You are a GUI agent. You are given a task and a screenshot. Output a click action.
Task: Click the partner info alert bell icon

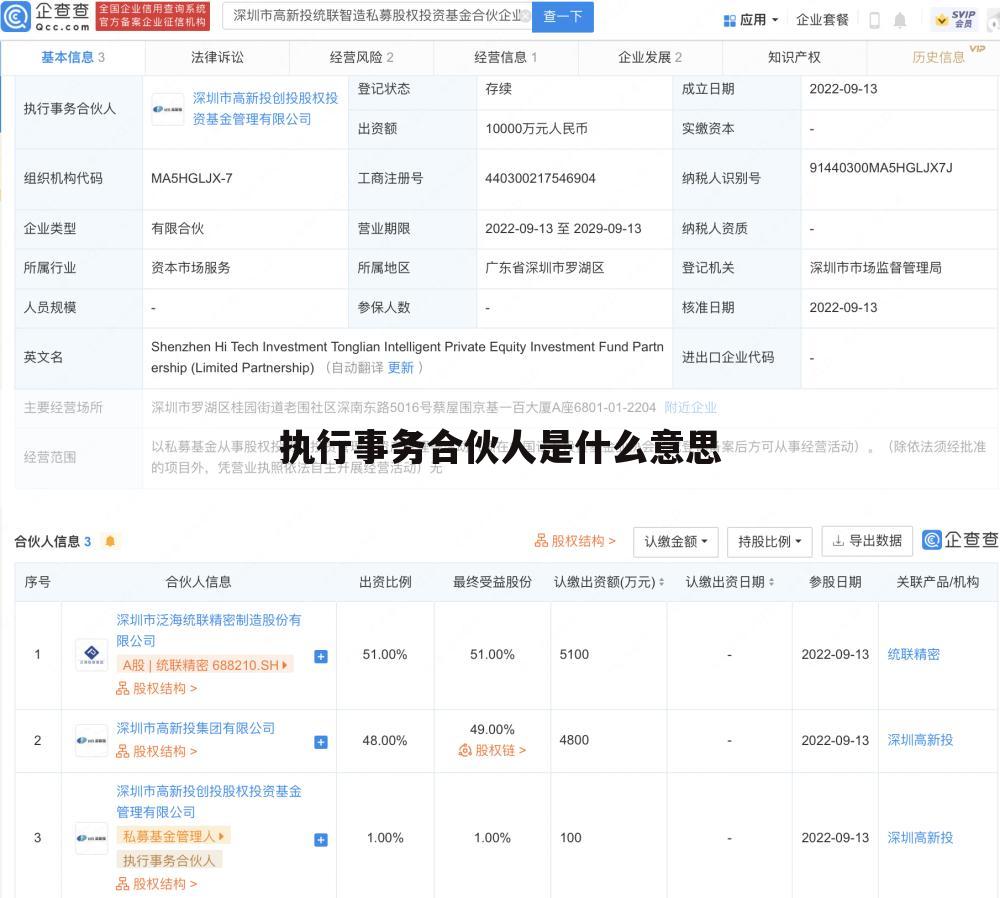[110, 541]
